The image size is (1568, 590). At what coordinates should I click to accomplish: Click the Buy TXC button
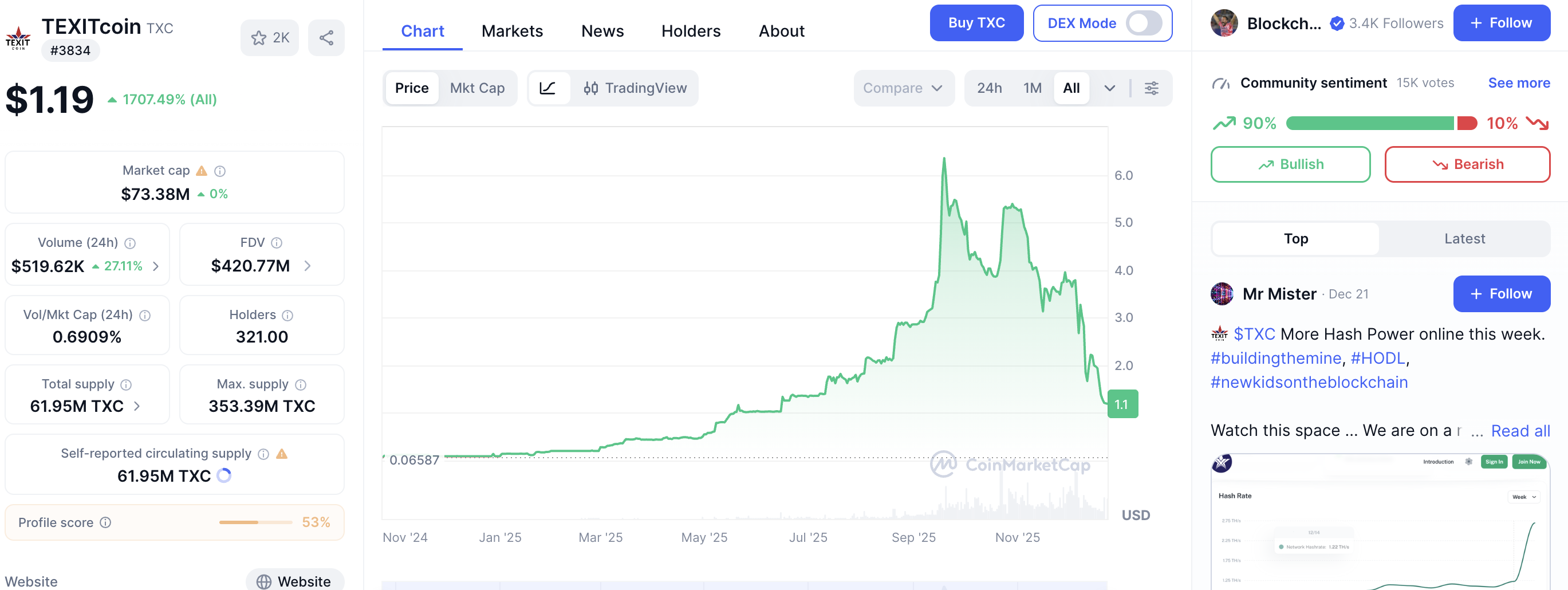click(x=976, y=23)
